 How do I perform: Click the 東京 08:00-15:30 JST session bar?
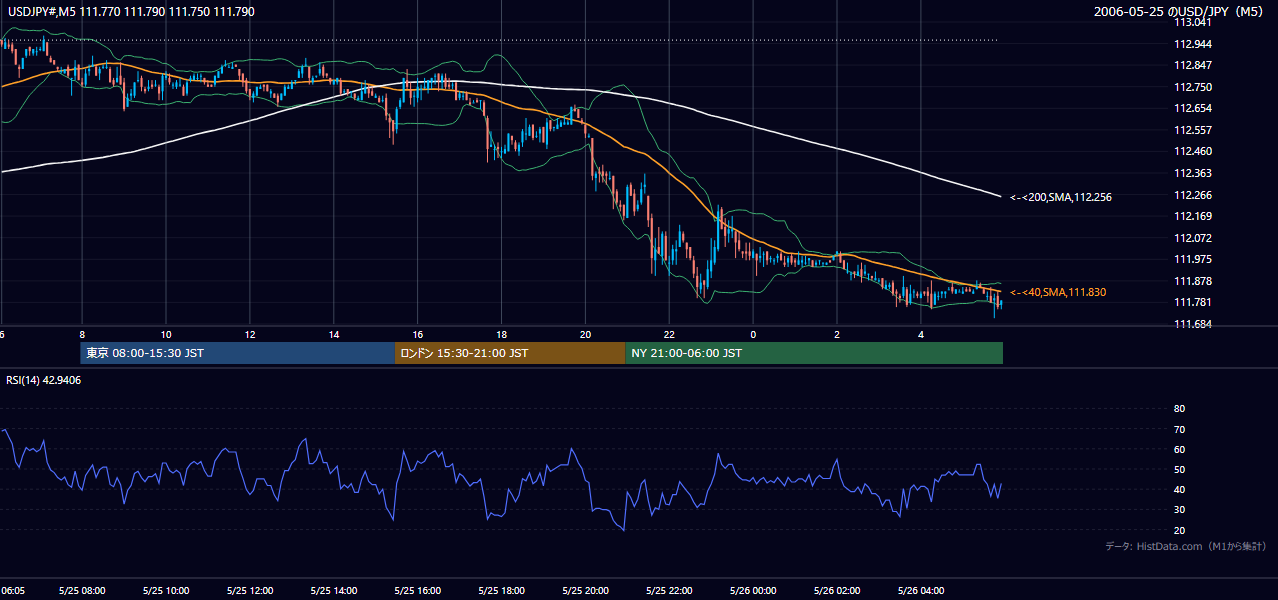[x=238, y=353]
